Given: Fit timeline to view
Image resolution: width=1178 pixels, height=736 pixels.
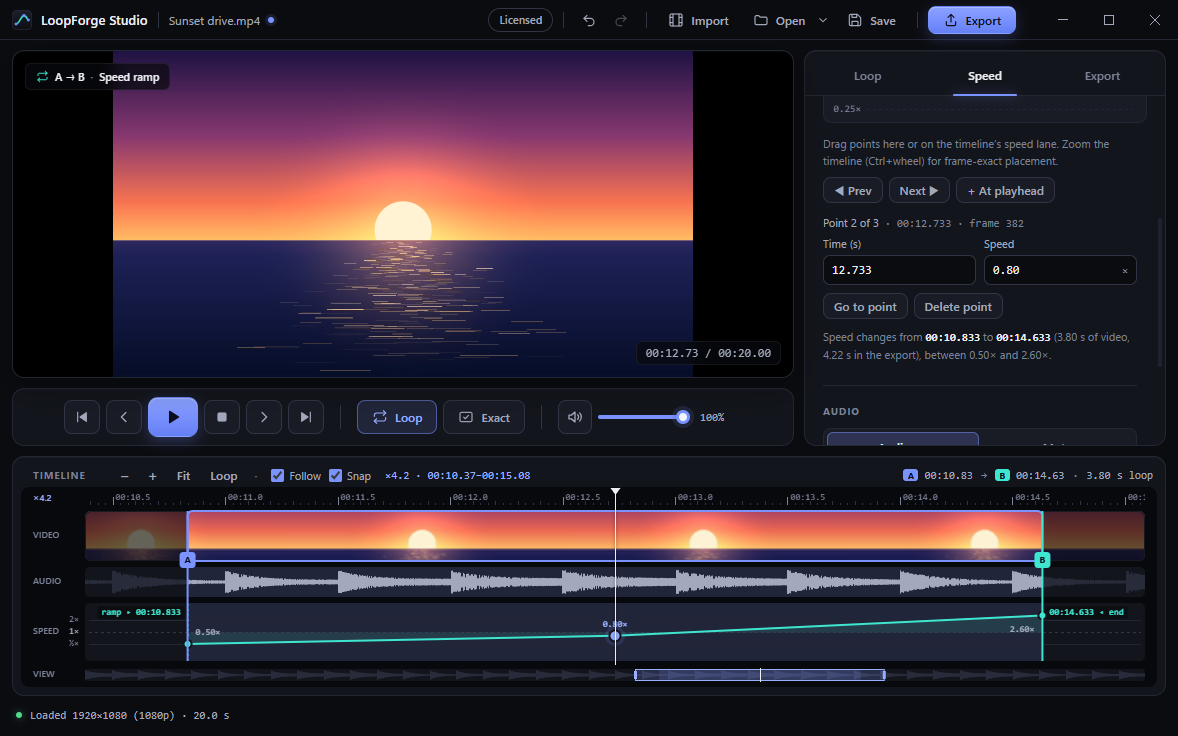Looking at the screenshot, I should tap(183, 475).
